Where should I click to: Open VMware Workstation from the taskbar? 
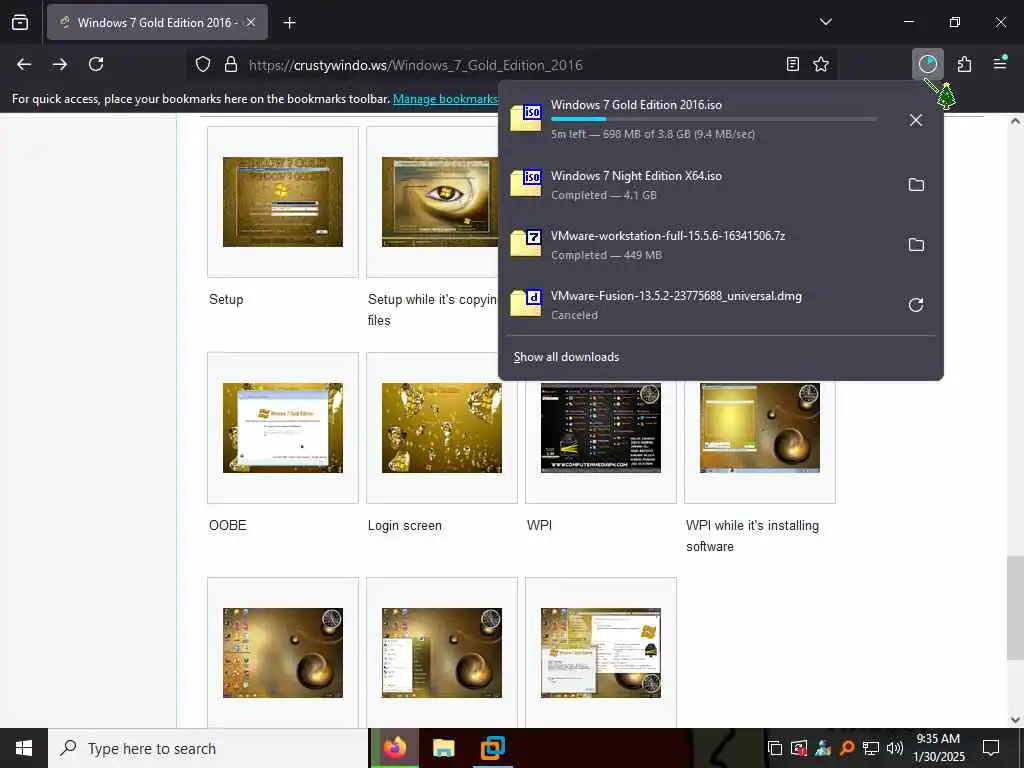492,748
